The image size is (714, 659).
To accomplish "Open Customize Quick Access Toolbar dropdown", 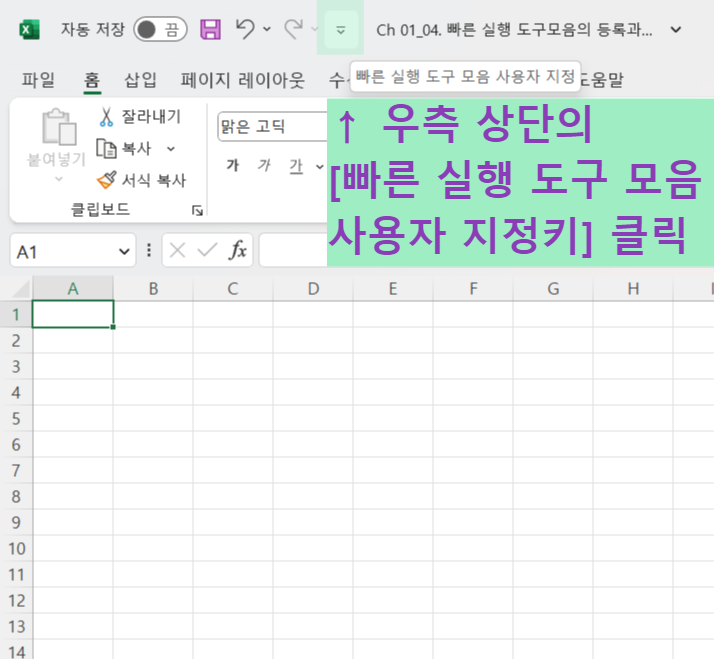I will pyautogui.click(x=341, y=30).
